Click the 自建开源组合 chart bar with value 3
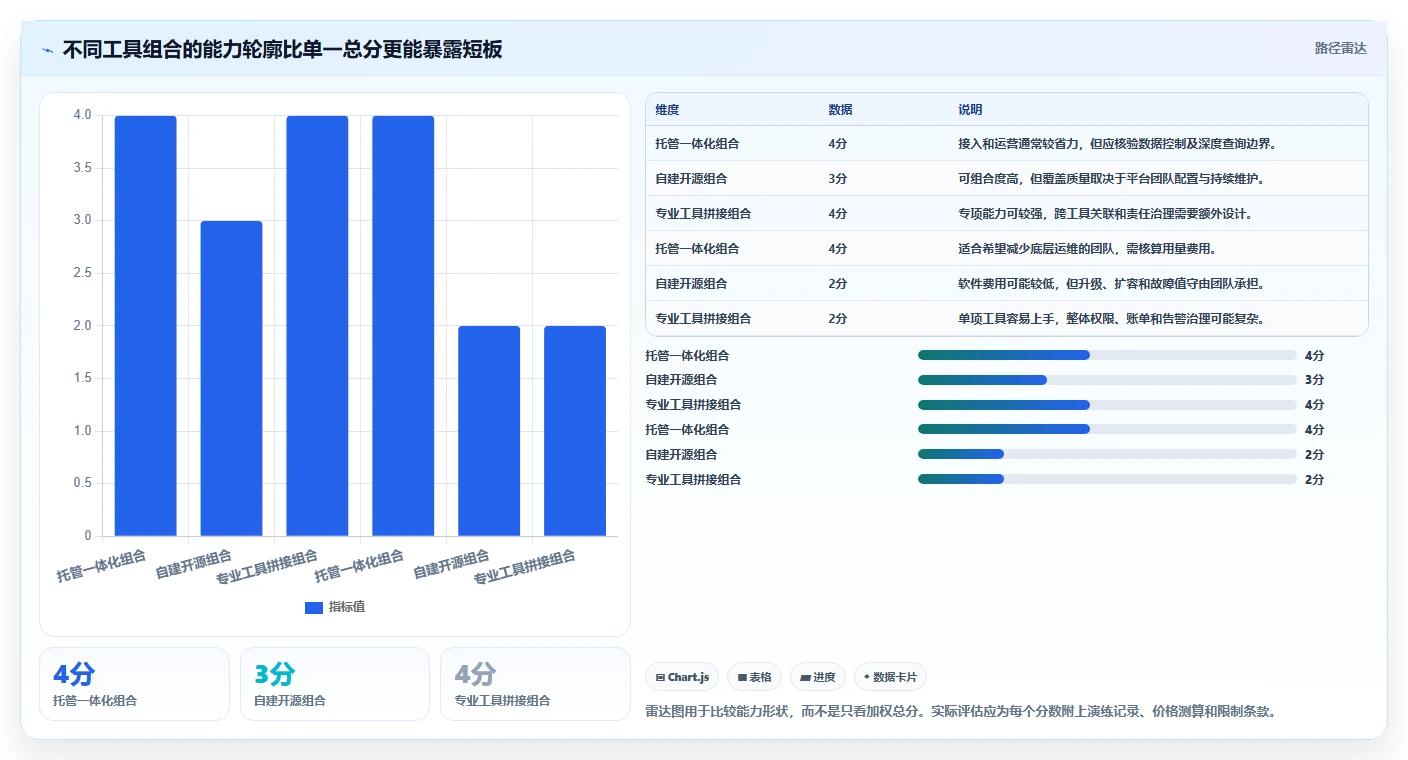Image resolution: width=1408 pixels, height=760 pixels. (231, 378)
